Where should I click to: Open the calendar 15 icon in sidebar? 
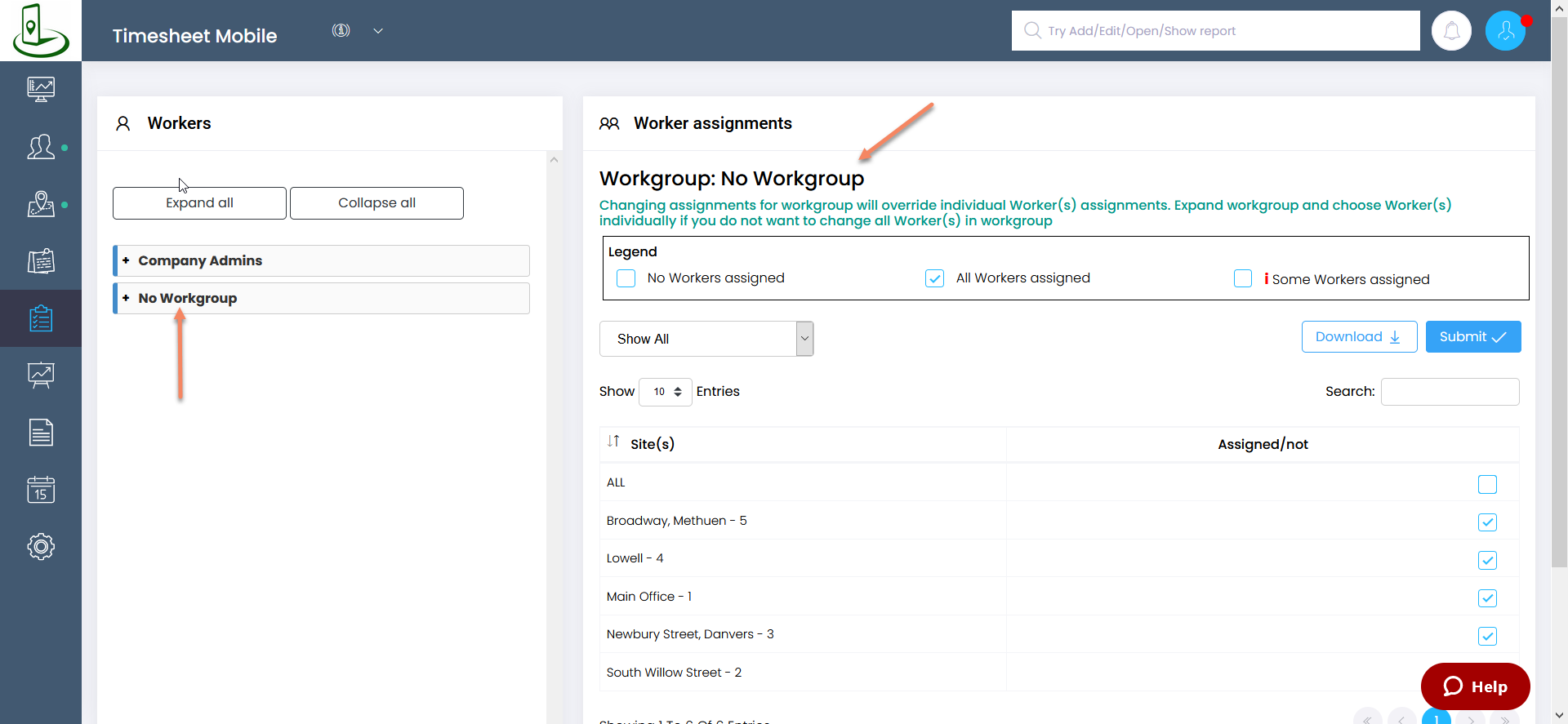[x=41, y=490]
